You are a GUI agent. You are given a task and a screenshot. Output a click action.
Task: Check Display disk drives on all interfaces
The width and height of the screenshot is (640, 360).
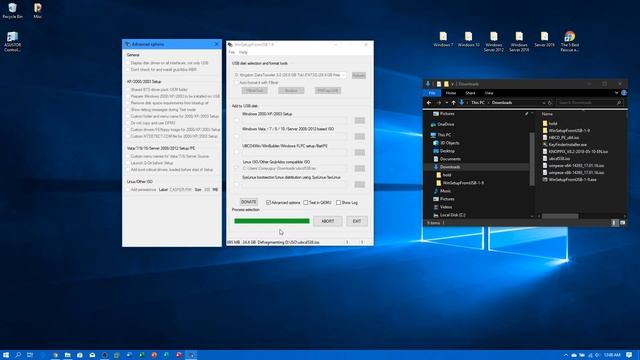point(128,63)
